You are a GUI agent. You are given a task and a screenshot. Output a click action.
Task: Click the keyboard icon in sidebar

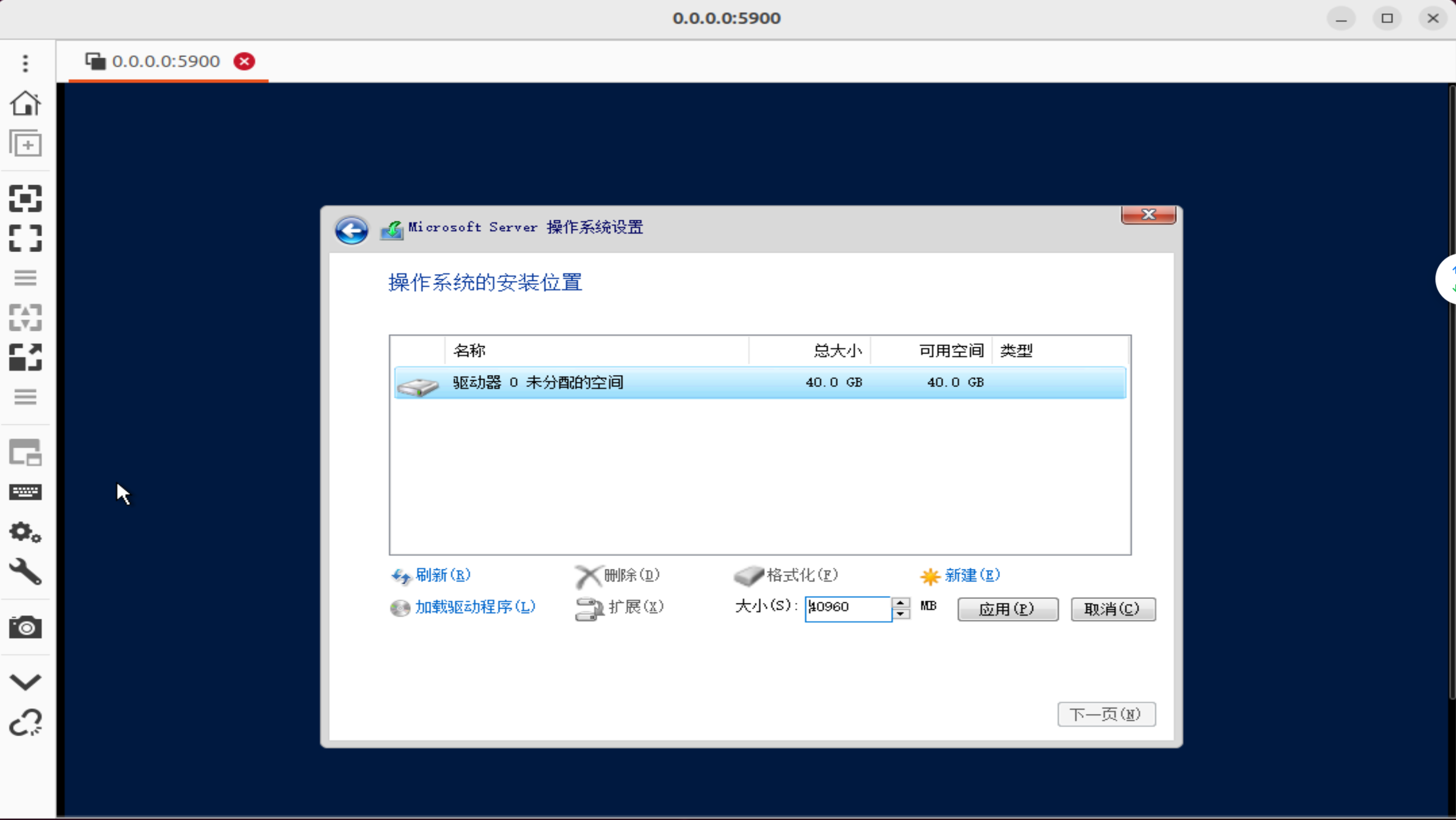(x=25, y=492)
